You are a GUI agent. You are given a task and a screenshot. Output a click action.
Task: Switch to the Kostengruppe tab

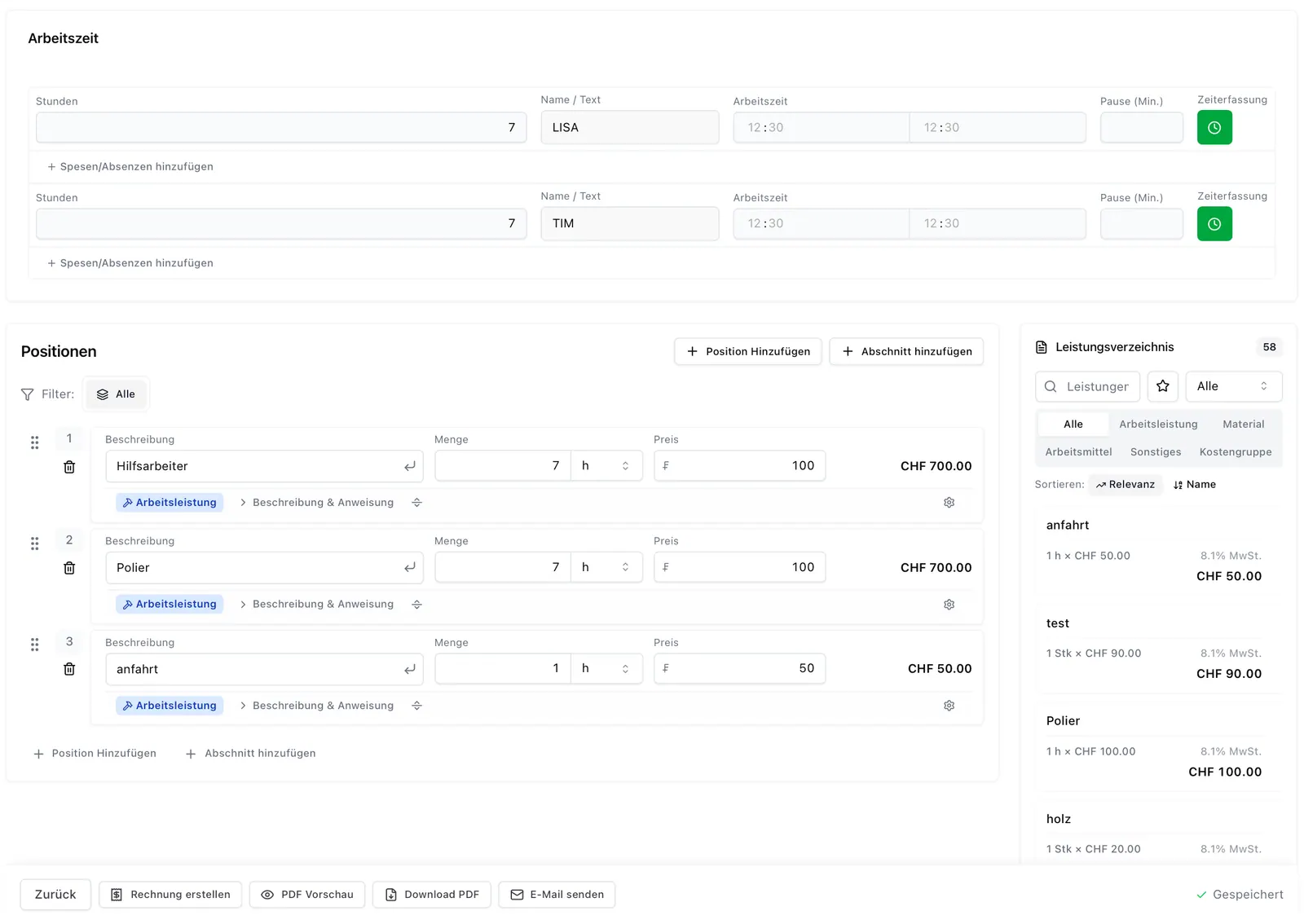coord(1236,452)
